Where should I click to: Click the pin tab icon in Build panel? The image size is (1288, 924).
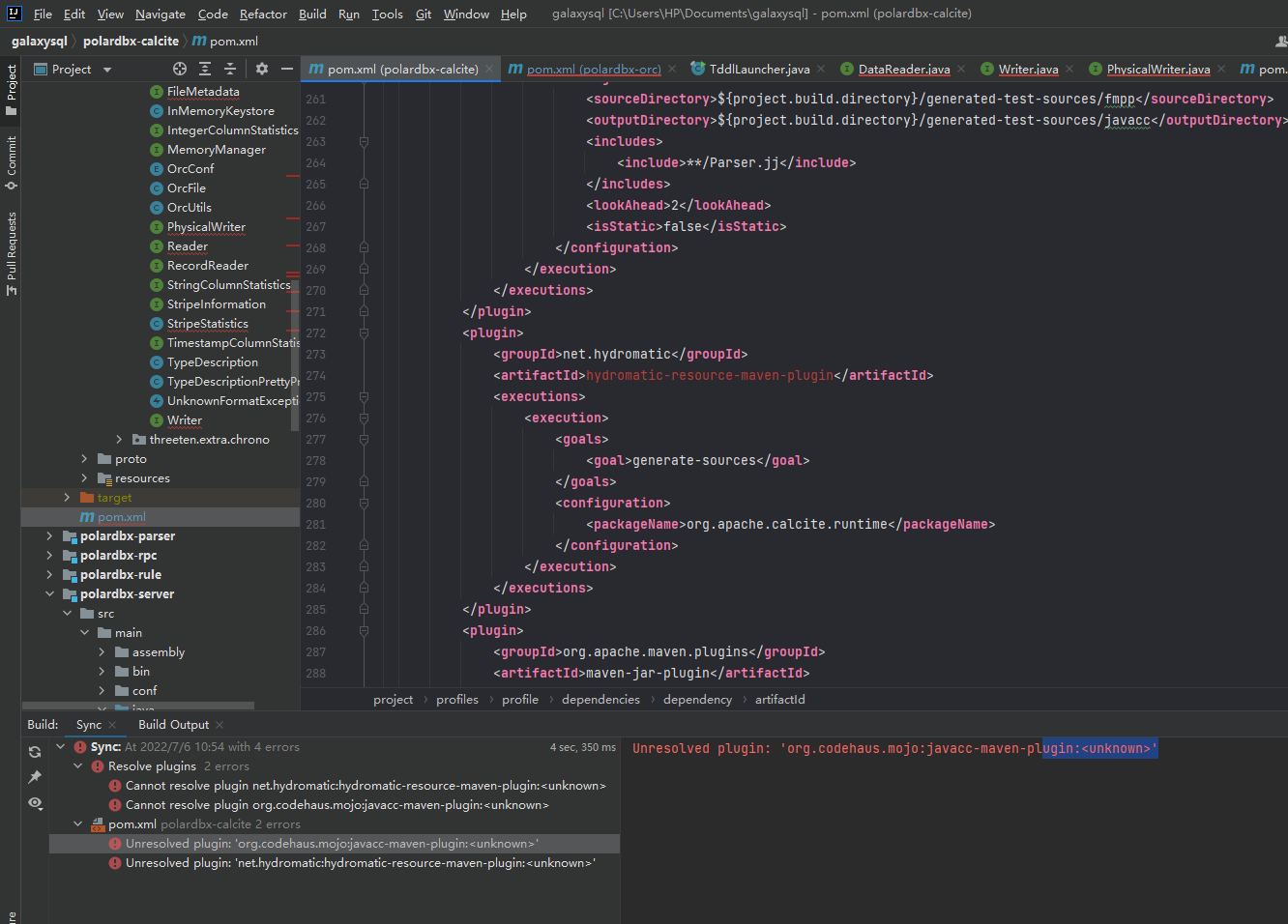35,777
